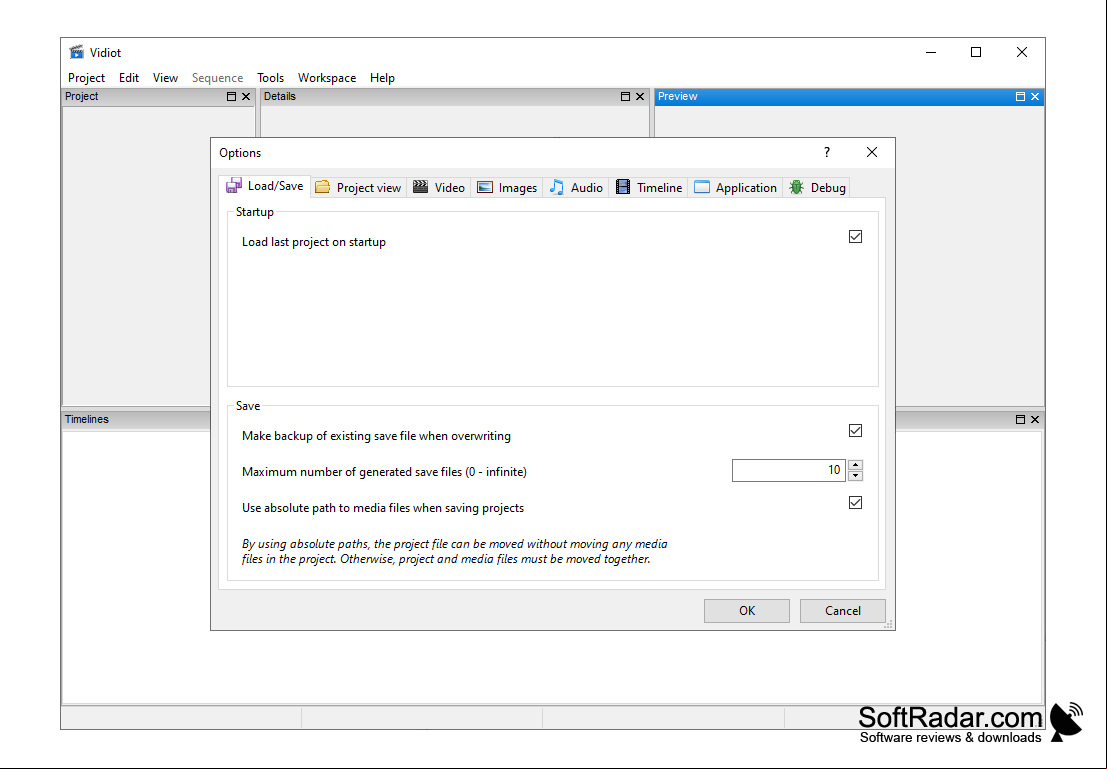
Task: Open the View menu
Action: click(x=165, y=78)
